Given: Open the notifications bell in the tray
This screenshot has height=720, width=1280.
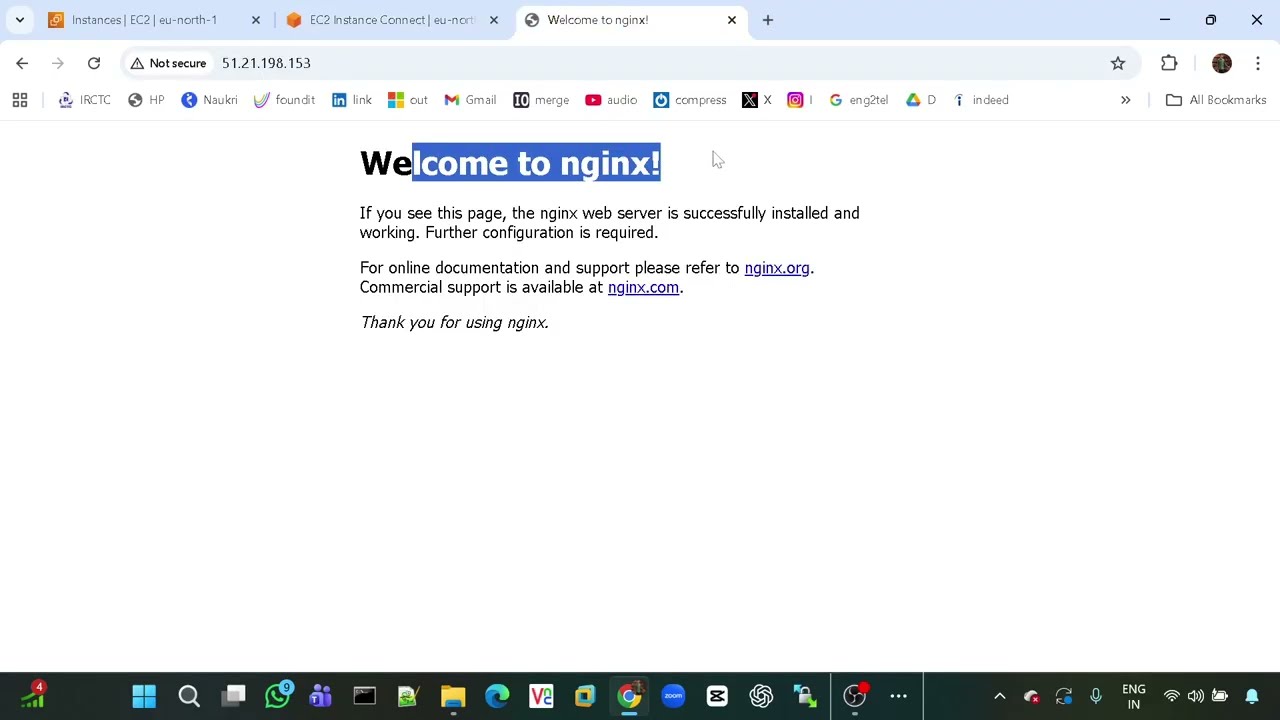Looking at the screenshot, I should (x=1251, y=696).
